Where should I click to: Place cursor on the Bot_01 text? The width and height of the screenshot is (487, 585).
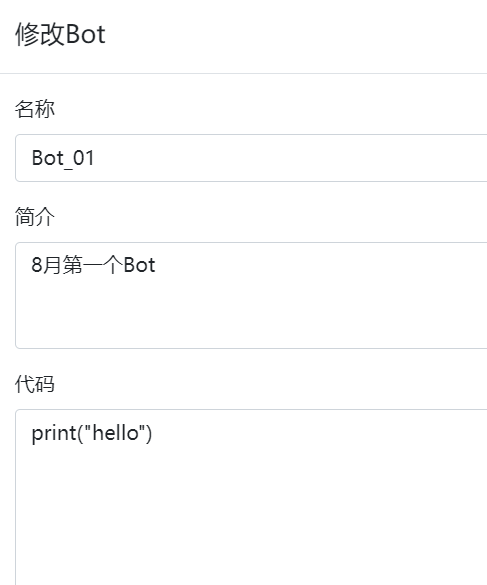tap(63, 158)
